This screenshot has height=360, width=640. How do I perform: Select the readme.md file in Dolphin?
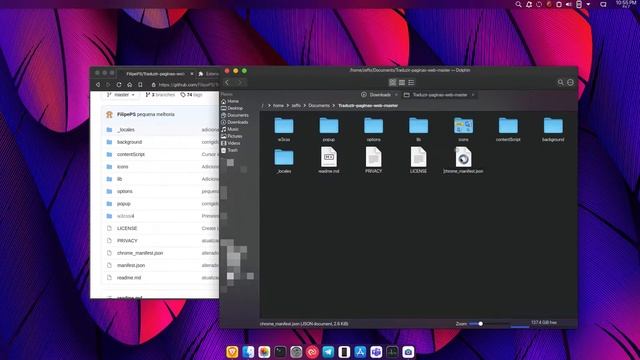[x=329, y=160]
